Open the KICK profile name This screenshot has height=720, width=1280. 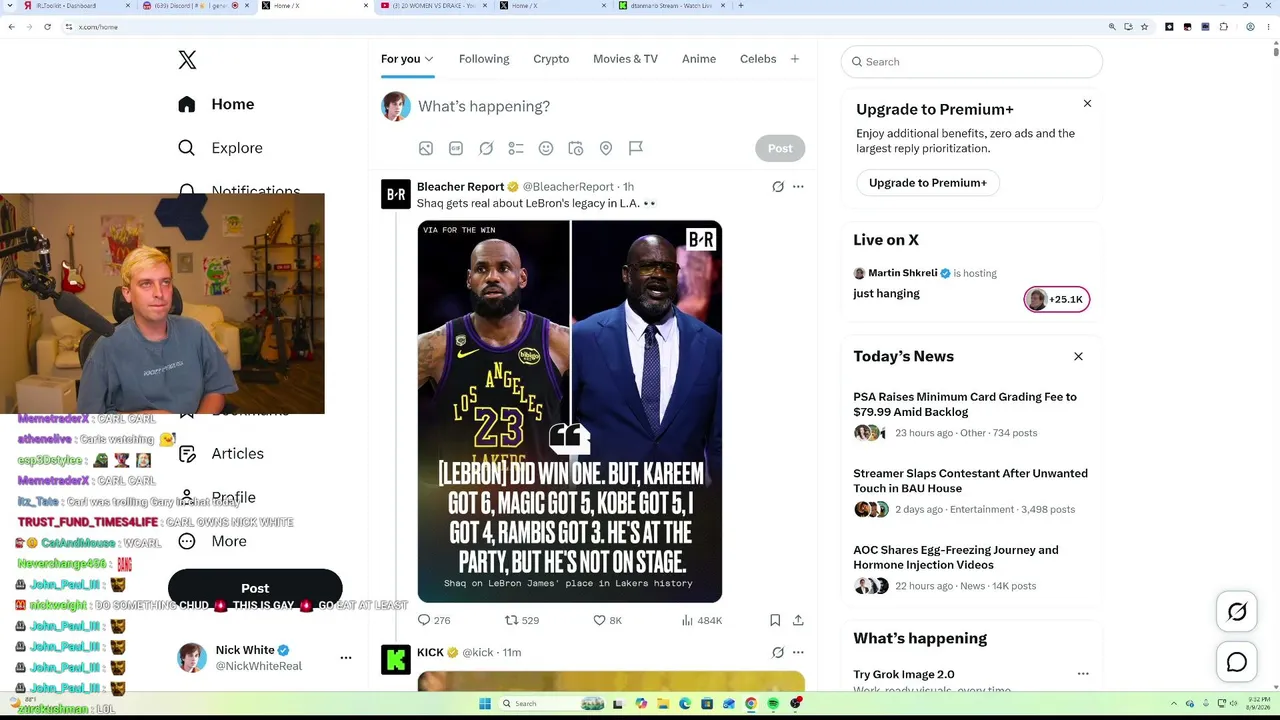(x=430, y=652)
